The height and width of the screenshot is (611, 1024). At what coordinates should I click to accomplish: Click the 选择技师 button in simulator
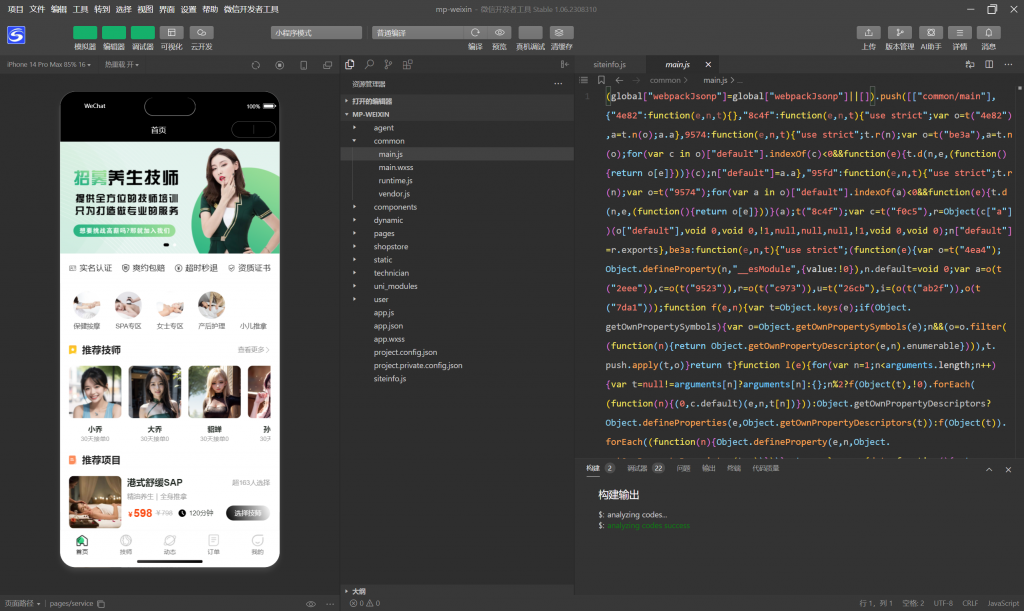click(247, 513)
